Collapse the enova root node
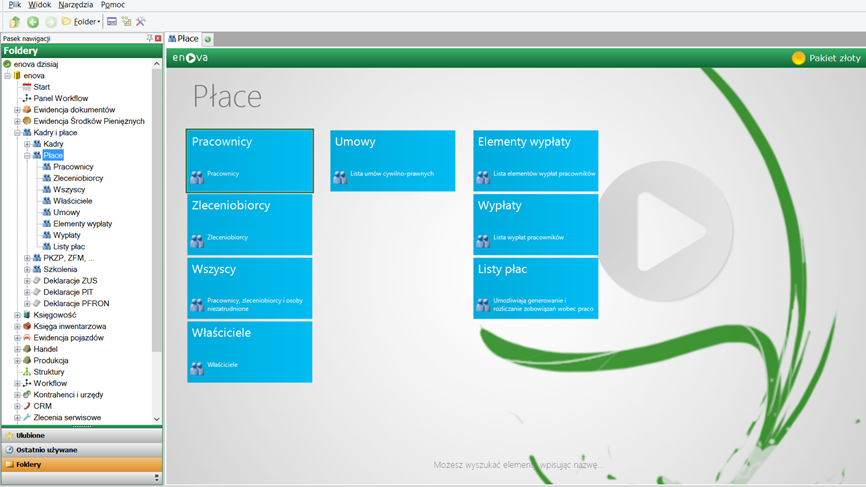This screenshot has height=487, width=866. [8, 76]
